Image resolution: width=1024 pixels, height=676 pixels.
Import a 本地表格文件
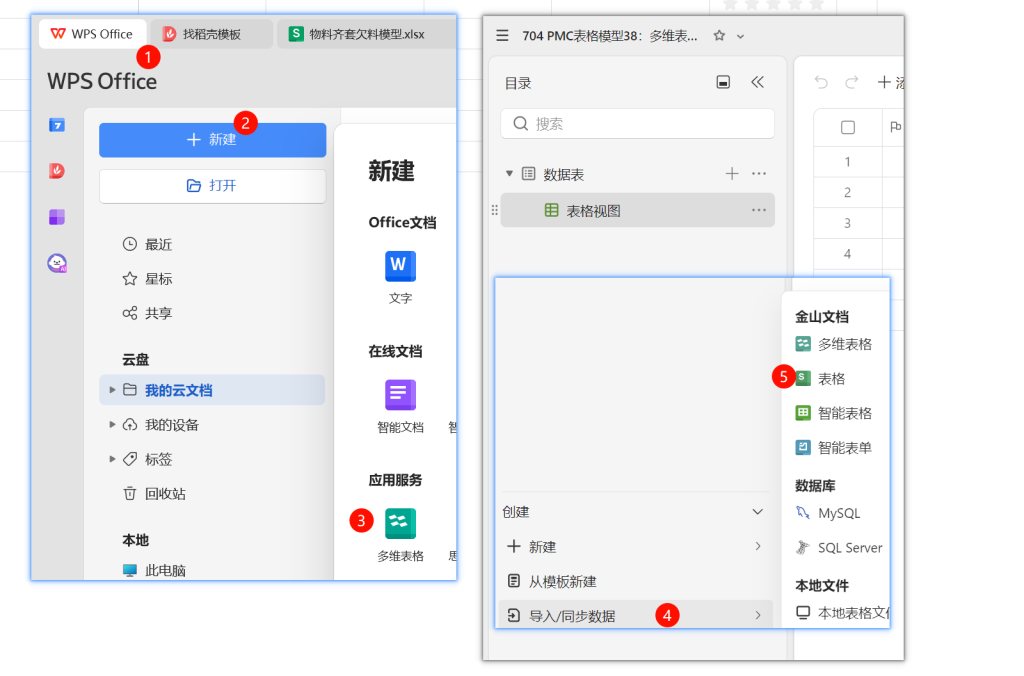842,613
